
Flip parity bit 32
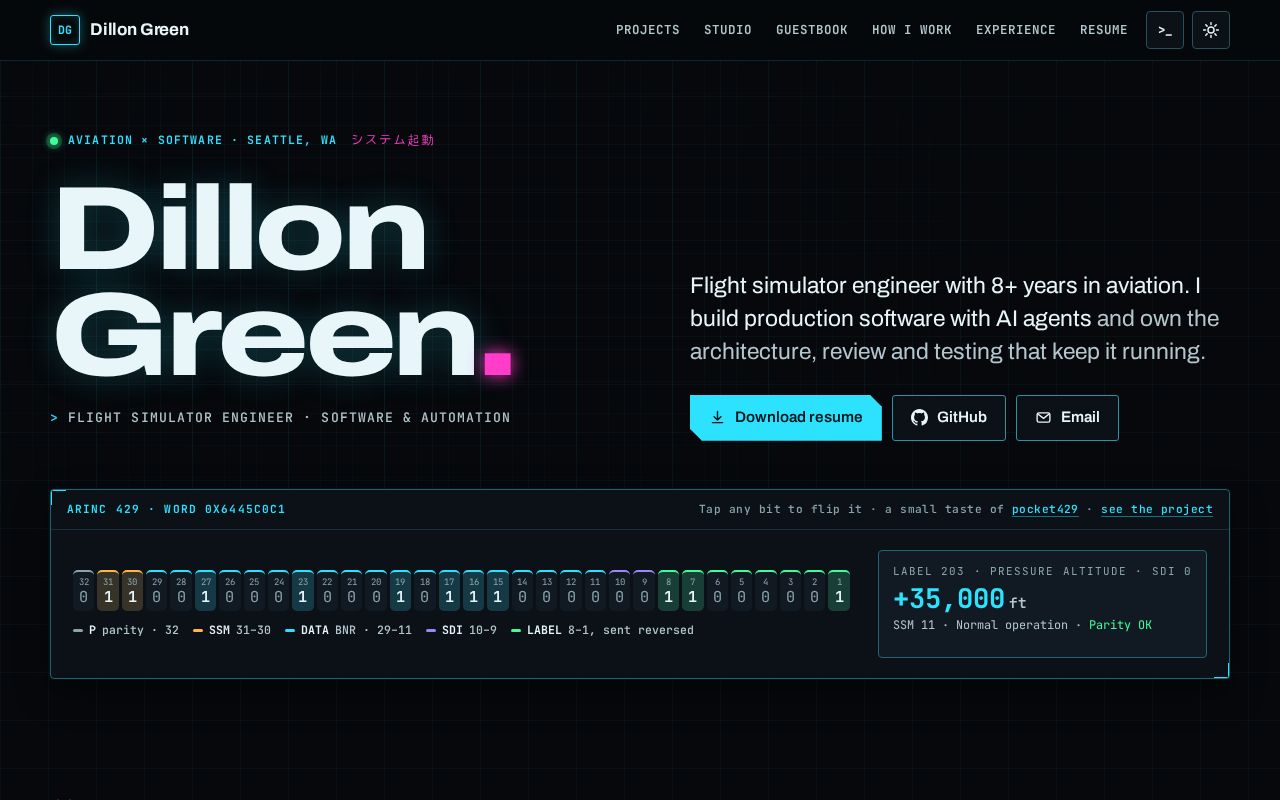(x=84, y=591)
